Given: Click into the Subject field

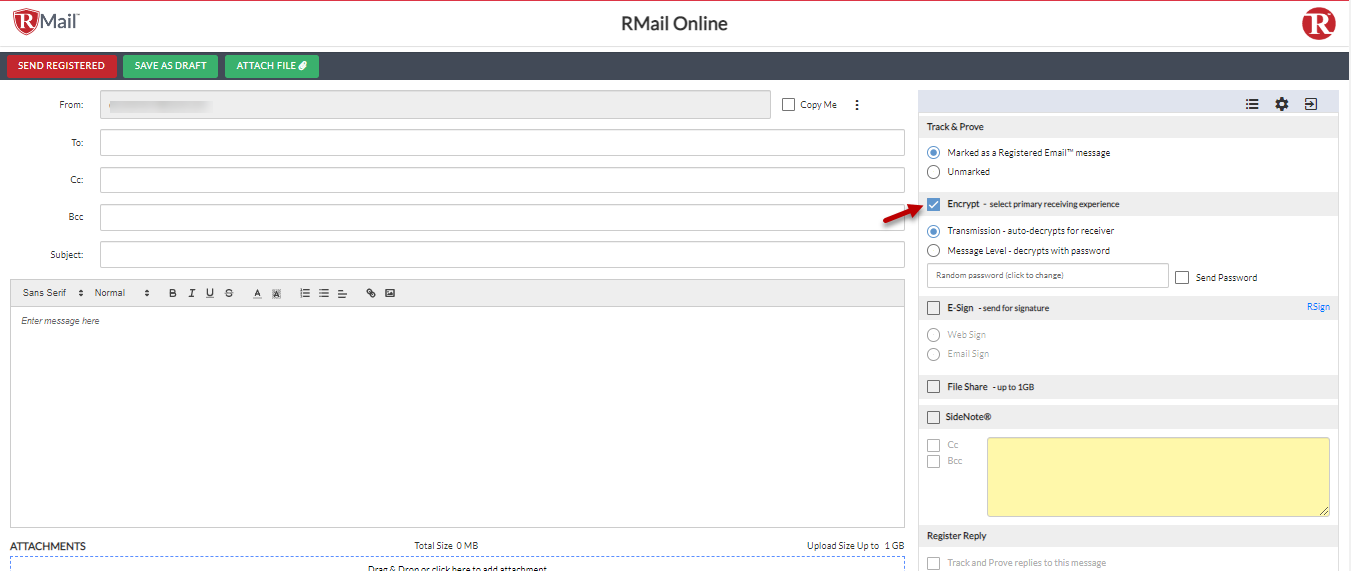Looking at the screenshot, I should point(502,255).
